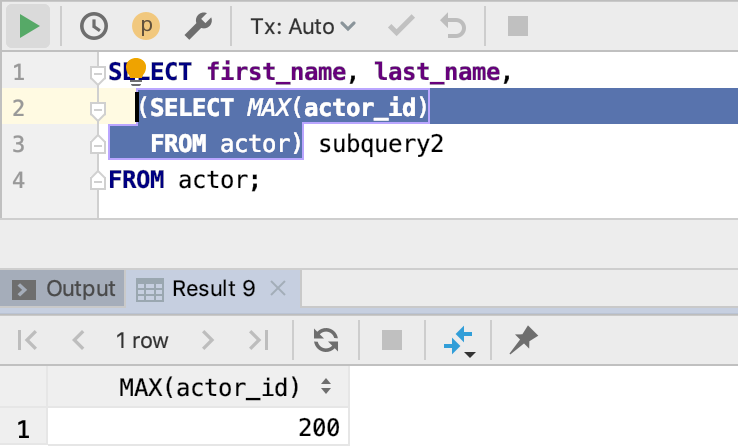Close the Result 9 tab
The image size is (738, 446).
[279, 289]
